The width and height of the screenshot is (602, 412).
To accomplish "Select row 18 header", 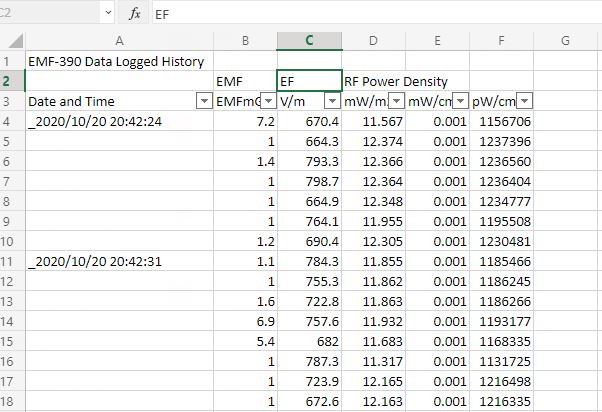I will click(x=12, y=401).
